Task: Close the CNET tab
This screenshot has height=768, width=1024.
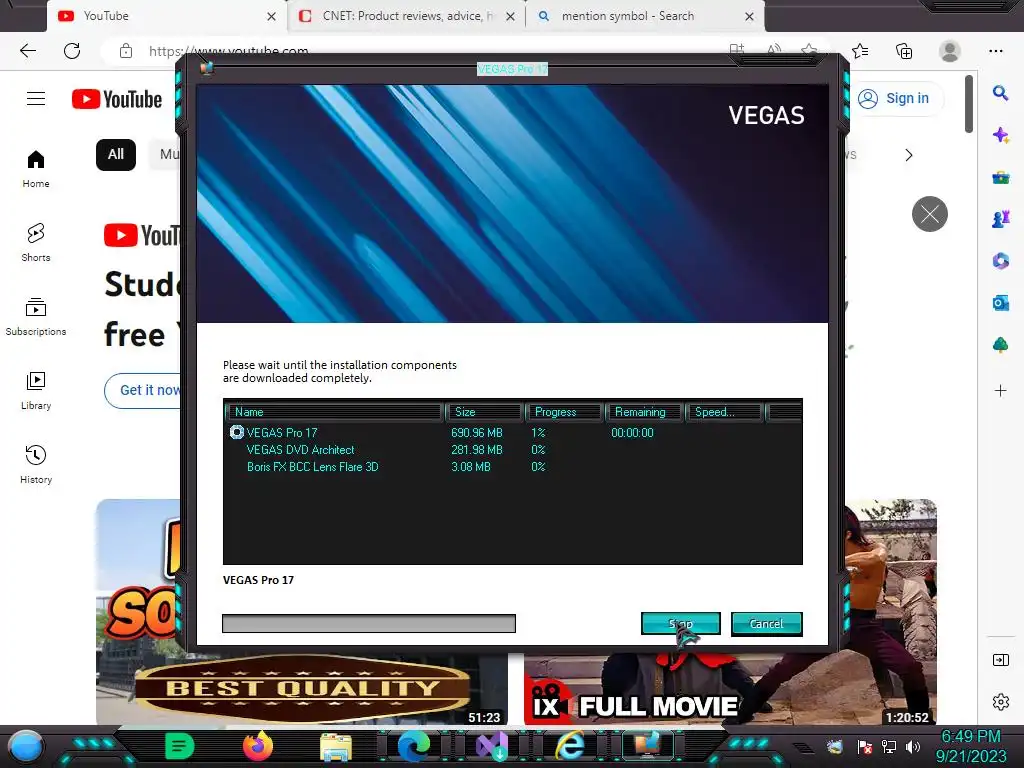Action: pos(511,16)
